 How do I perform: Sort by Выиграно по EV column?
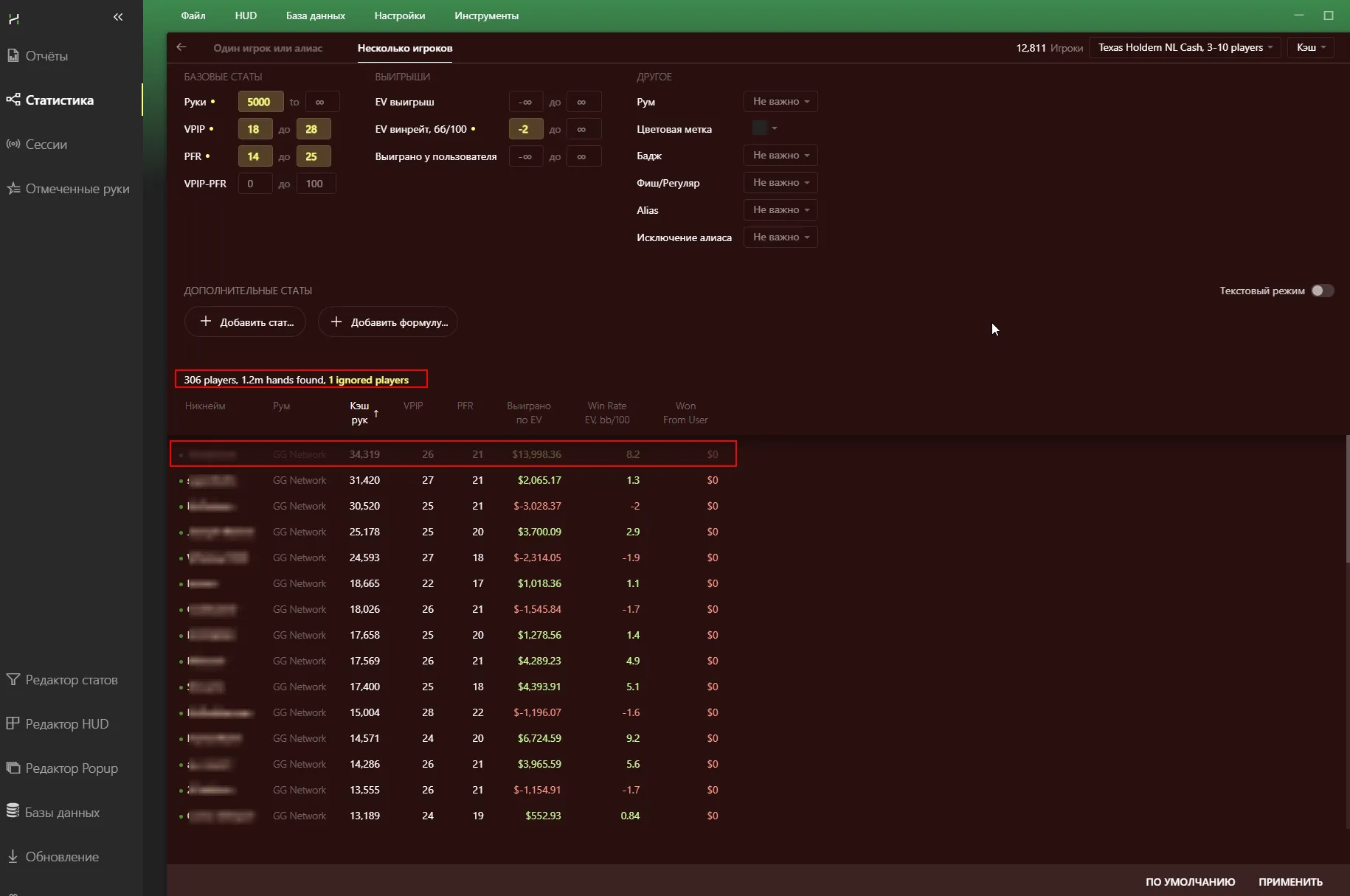(529, 413)
